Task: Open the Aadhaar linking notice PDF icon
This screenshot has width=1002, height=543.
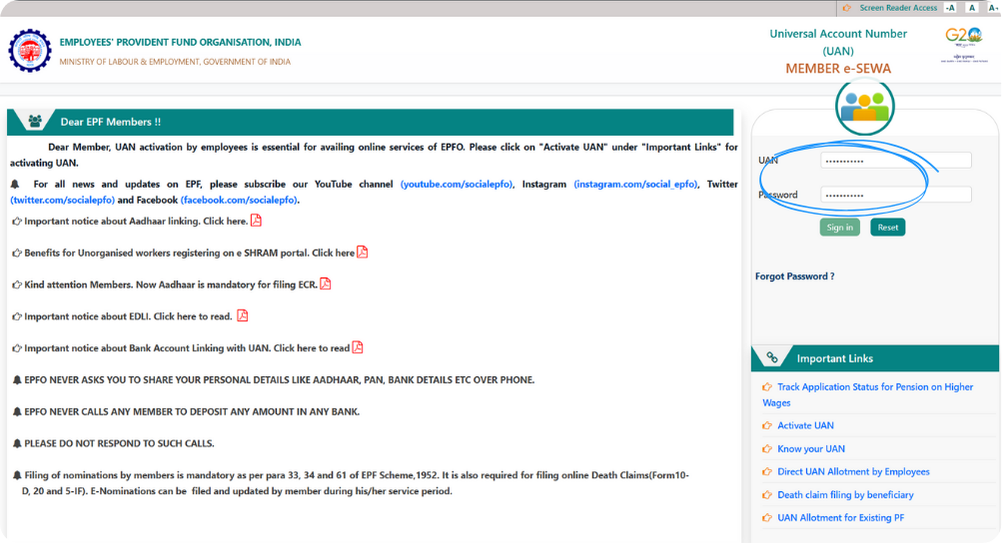Action: coord(256,221)
